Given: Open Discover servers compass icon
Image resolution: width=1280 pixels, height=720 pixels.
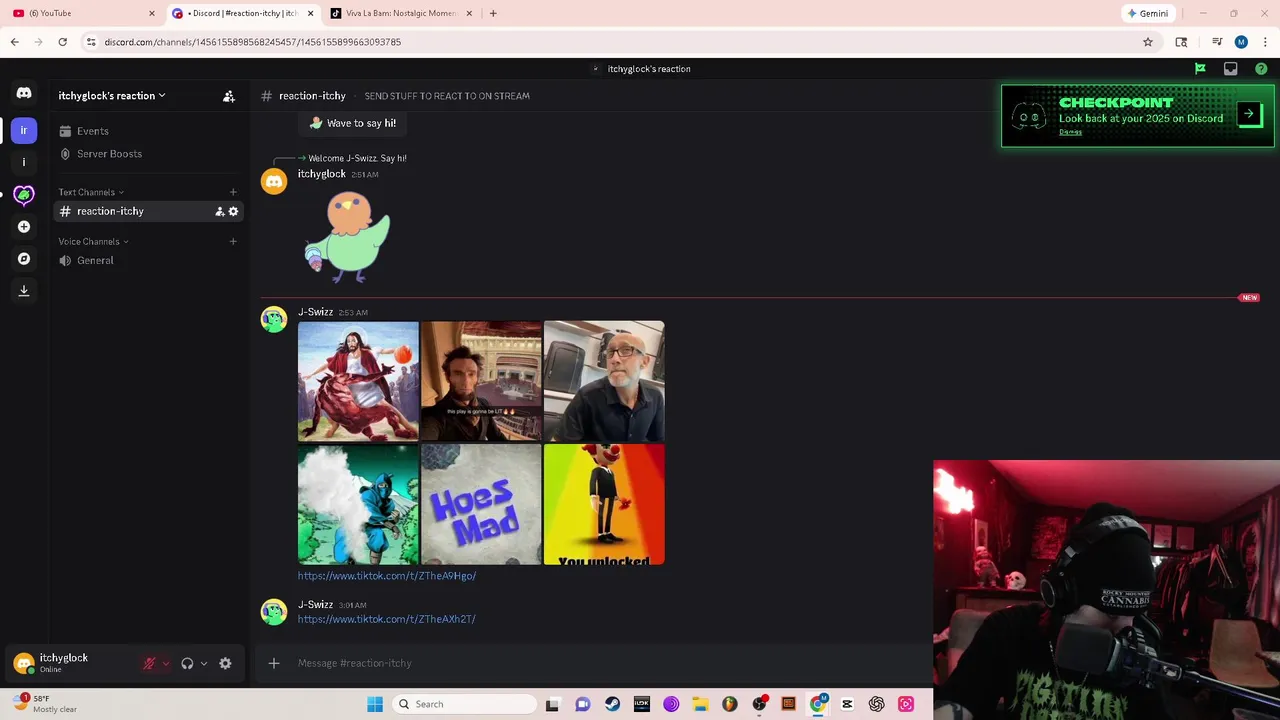Looking at the screenshot, I should click(x=24, y=259).
